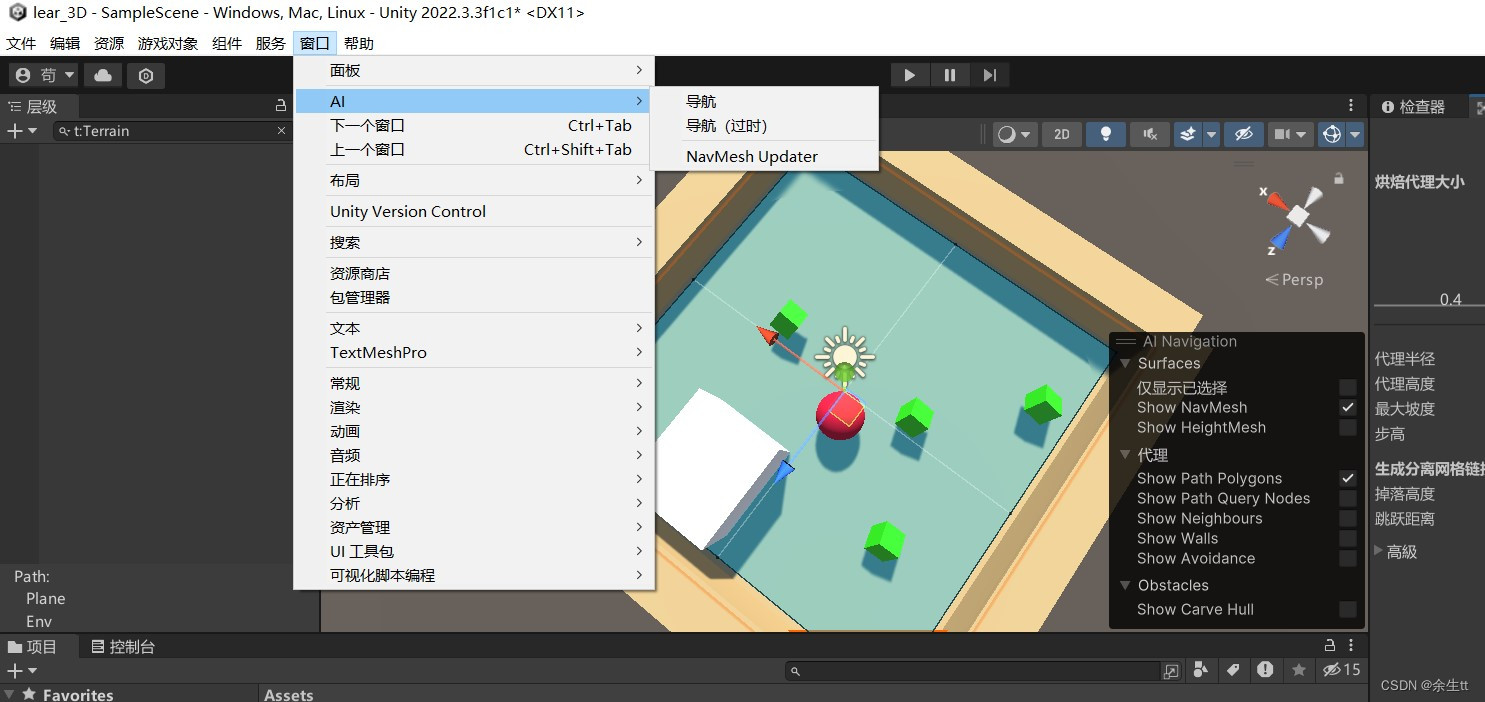Enable Show Walls checkbox

(1348, 538)
